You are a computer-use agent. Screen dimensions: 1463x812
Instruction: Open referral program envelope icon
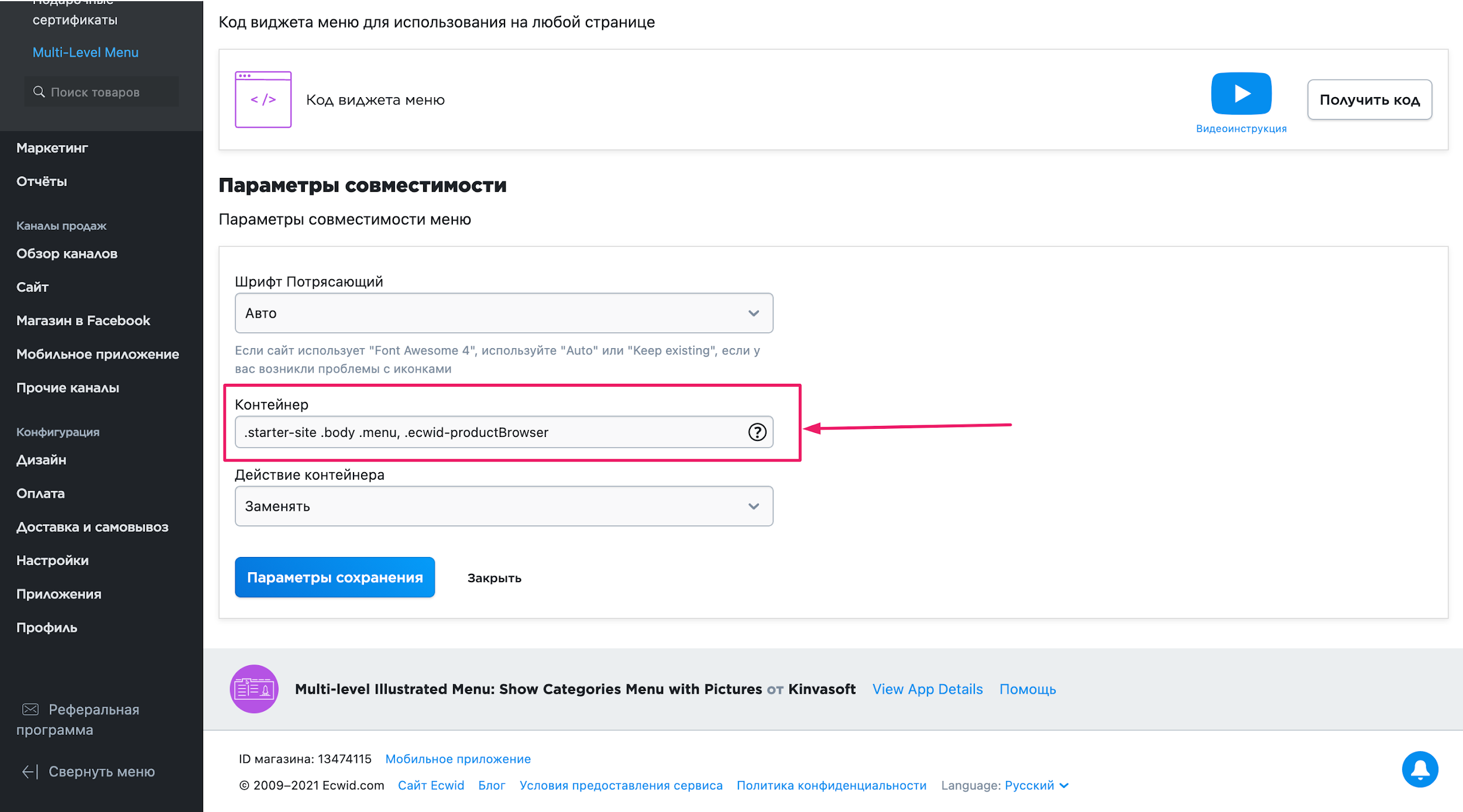click(x=30, y=710)
